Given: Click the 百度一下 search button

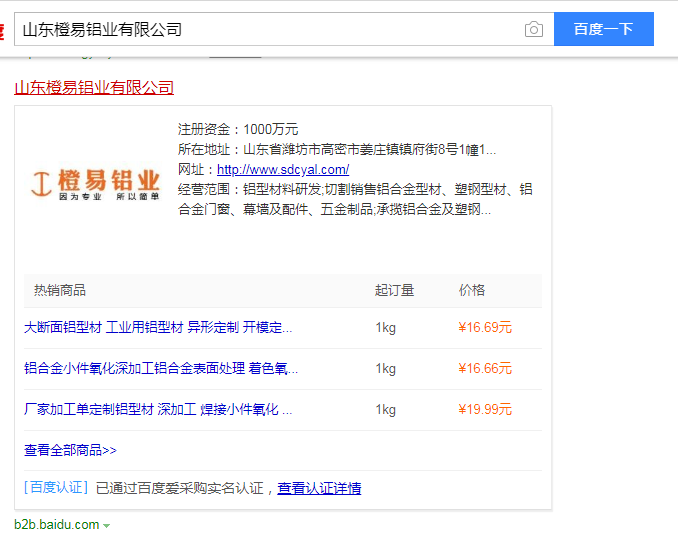Looking at the screenshot, I should [x=603, y=29].
